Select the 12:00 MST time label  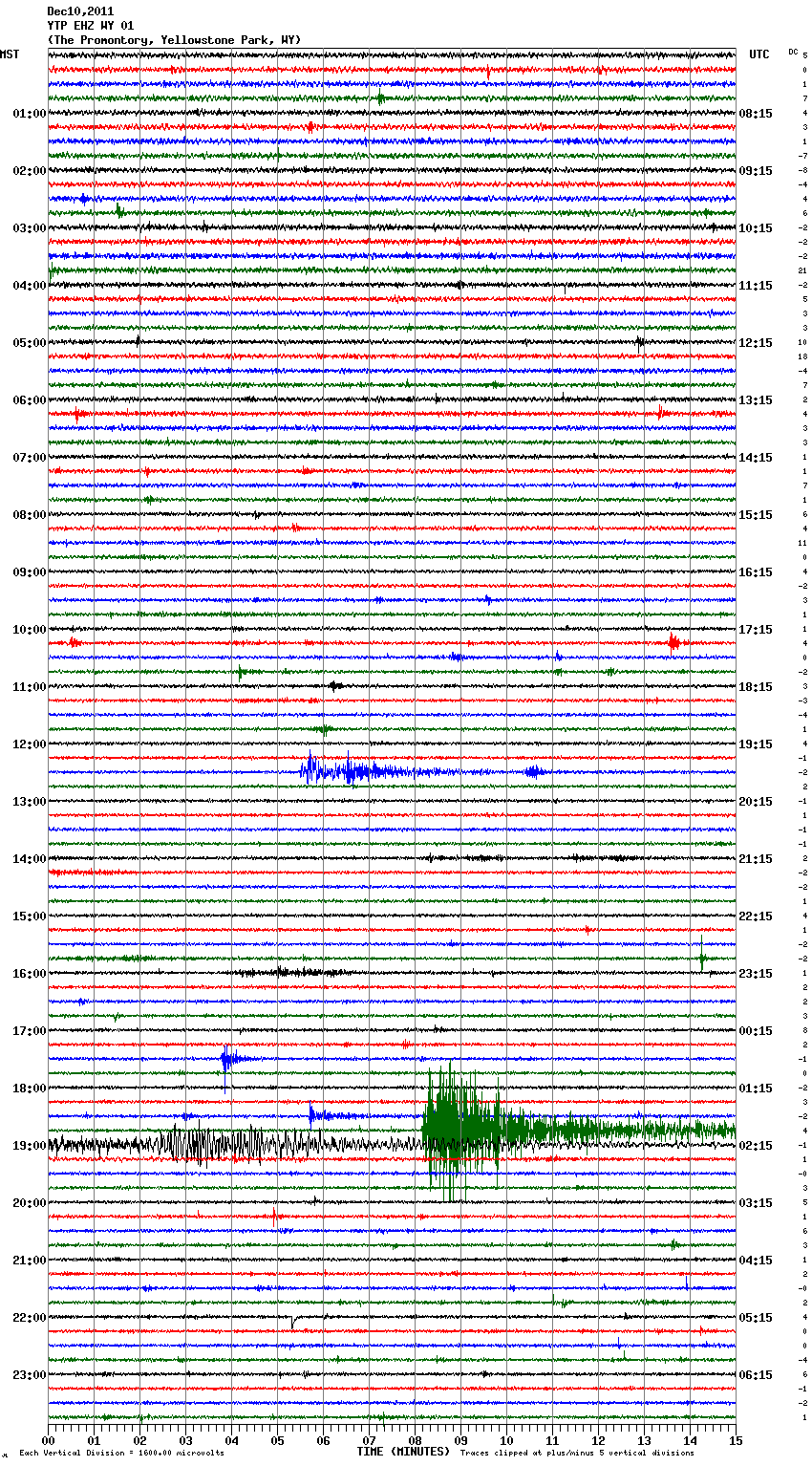[30, 744]
